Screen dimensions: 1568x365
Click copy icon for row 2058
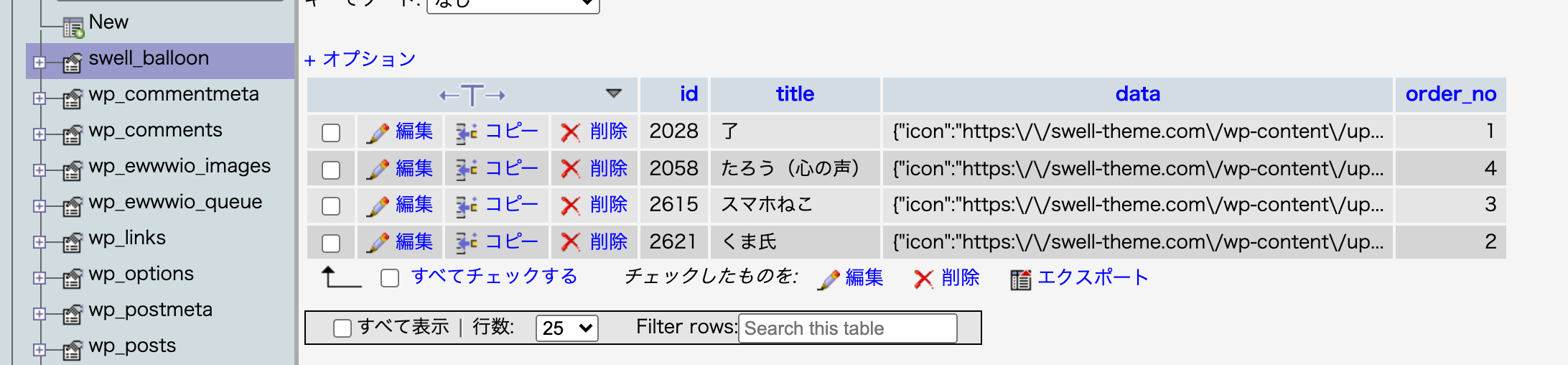(x=467, y=170)
